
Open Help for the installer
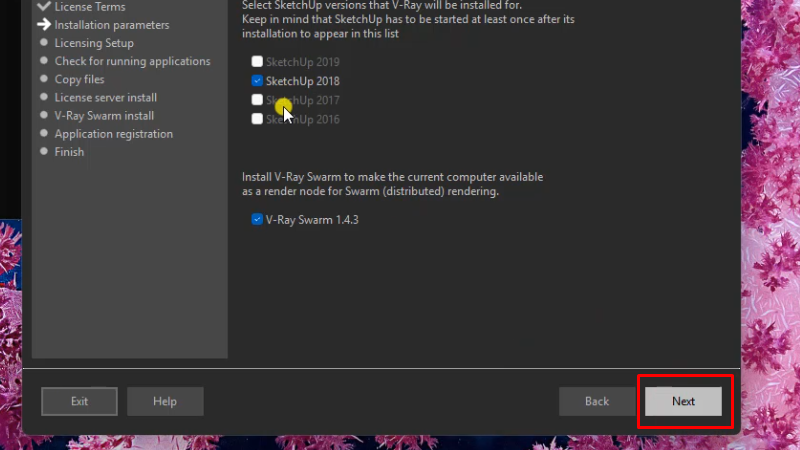(x=165, y=402)
